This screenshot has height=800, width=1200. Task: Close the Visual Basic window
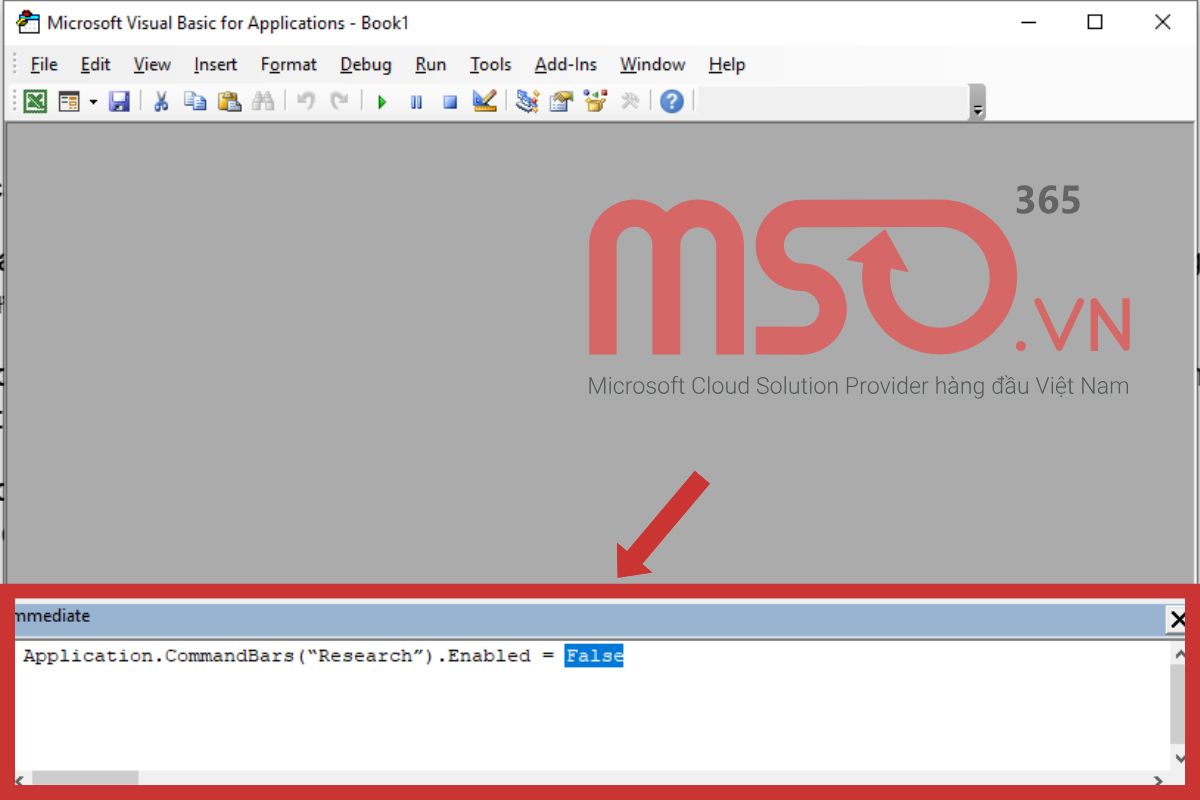[1162, 22]
